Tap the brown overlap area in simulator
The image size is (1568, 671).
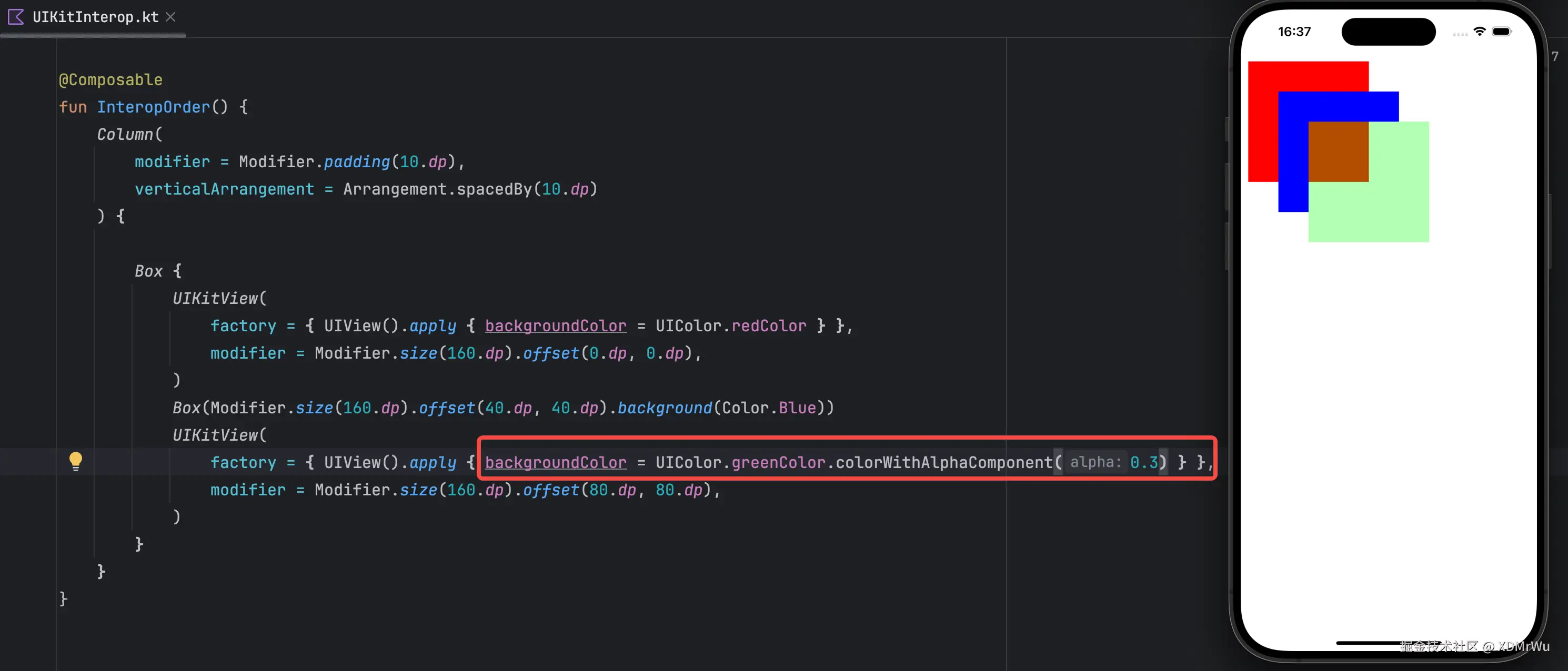(1338, 151)
